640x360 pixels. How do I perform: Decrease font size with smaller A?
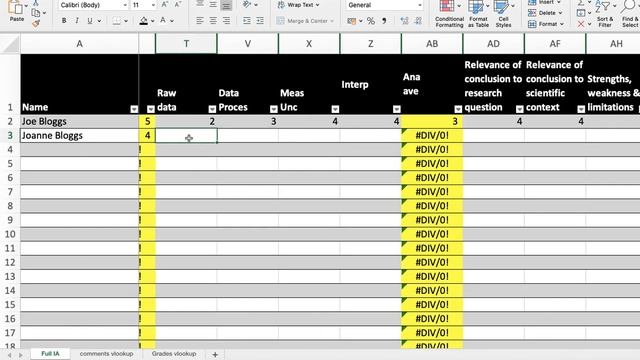click(178, 5)
